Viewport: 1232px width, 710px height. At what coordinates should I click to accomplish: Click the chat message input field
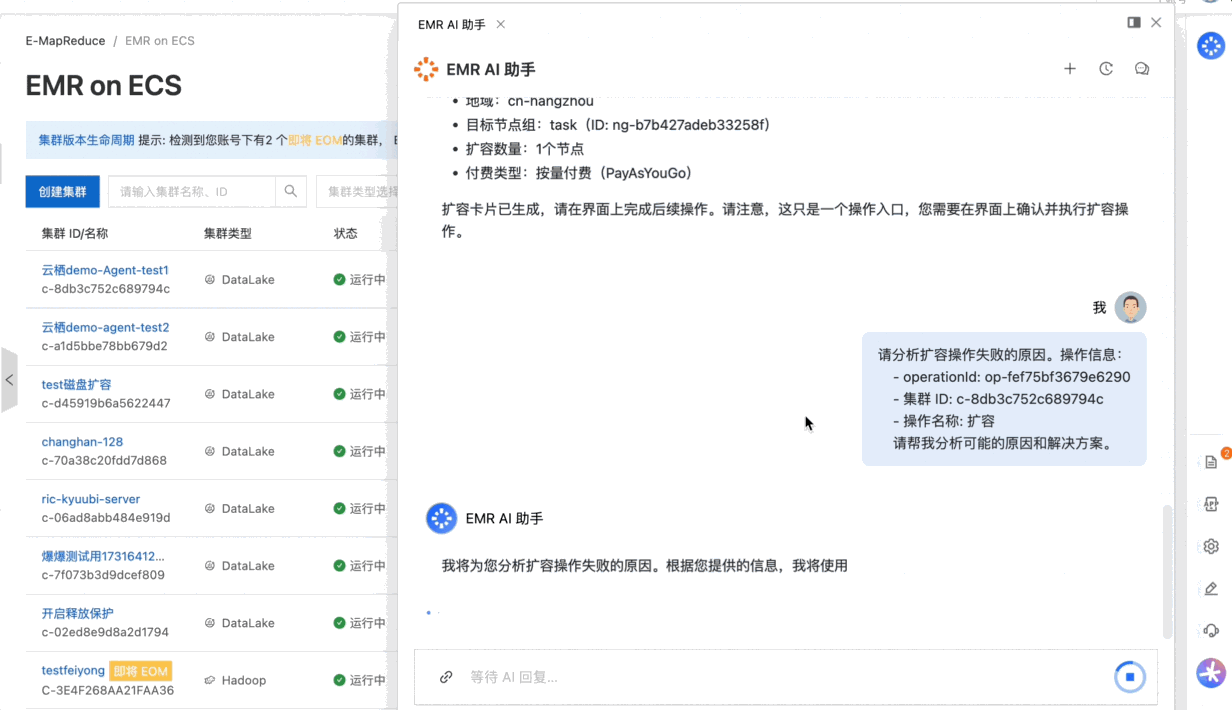tap(700, 677)
